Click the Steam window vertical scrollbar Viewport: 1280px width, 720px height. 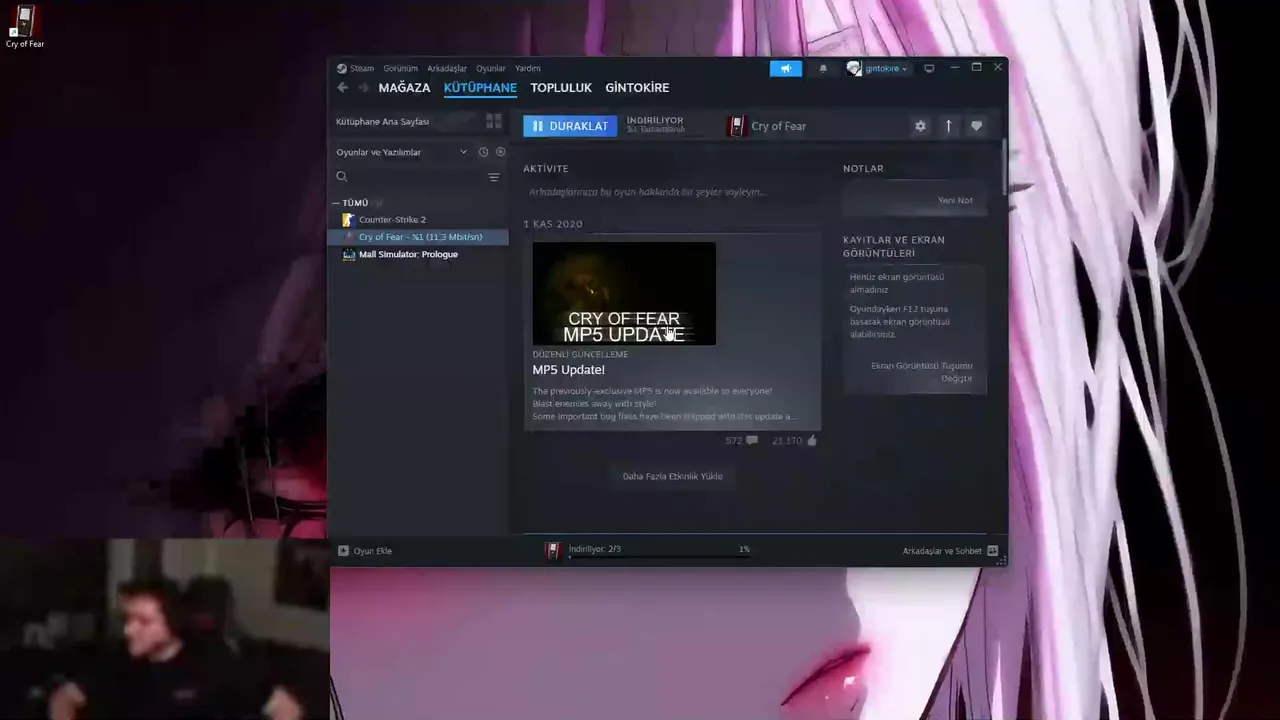(1004, 168)
